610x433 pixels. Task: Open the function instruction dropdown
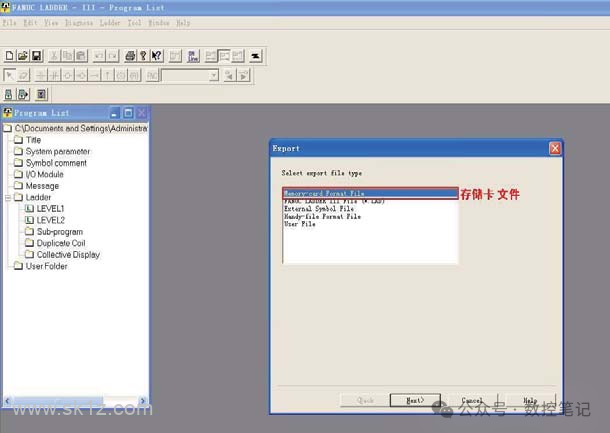(214, 75)
